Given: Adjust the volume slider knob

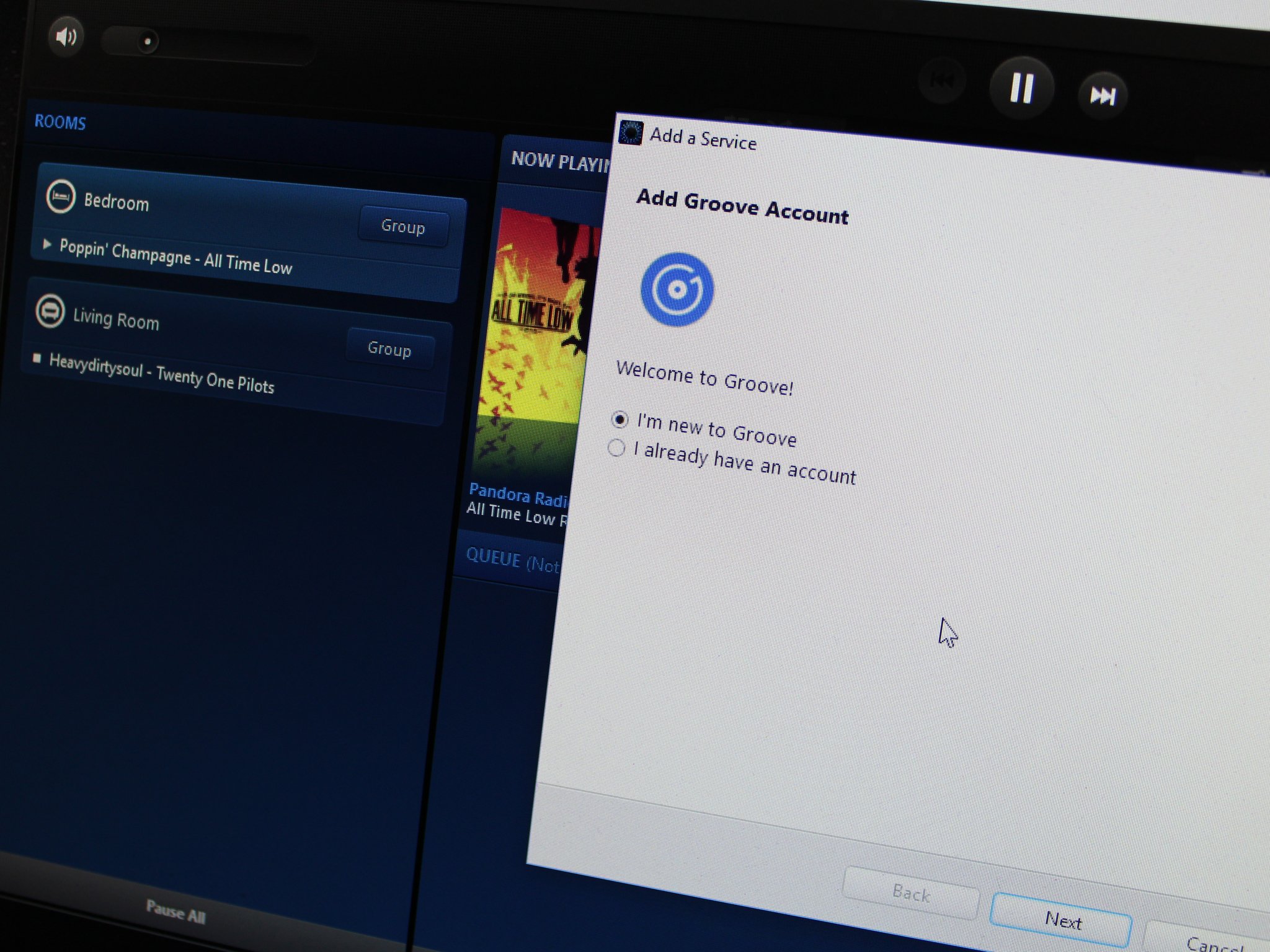Looking at the screenshot, I should pyautogui.click(x=148, y=42).
